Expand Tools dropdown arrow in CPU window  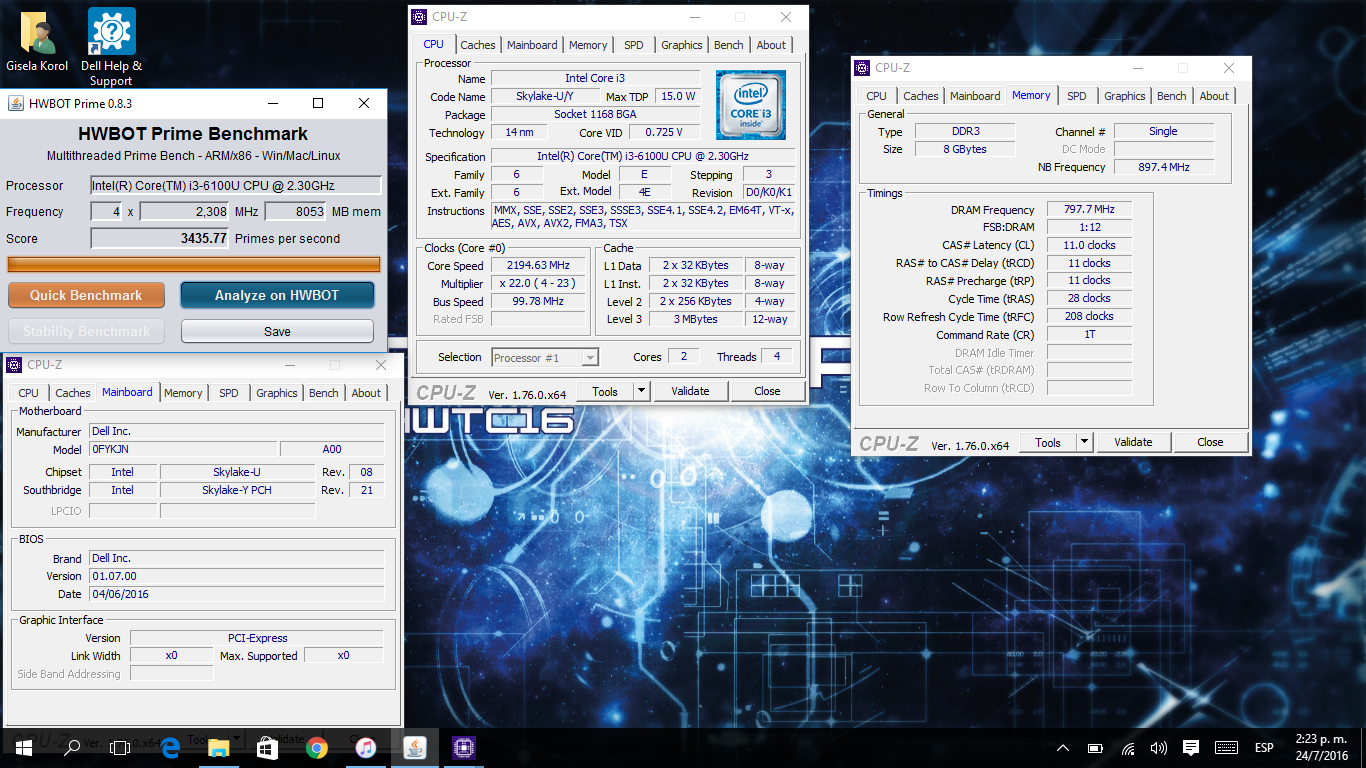coord(641,391)
